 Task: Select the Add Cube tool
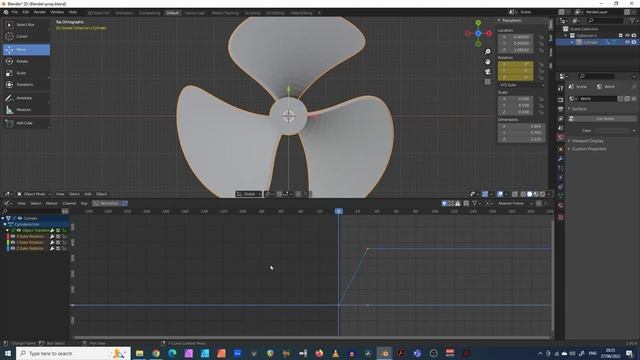click(27, 123)
